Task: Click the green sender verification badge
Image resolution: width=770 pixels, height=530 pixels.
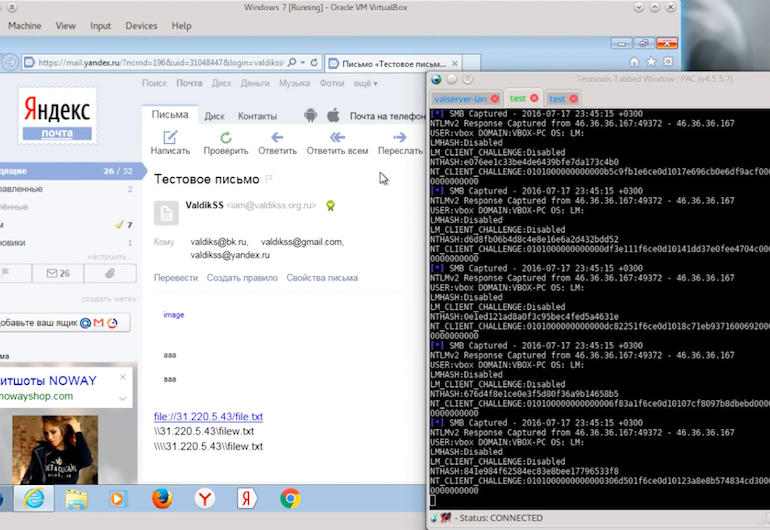Action: (330, 206)
